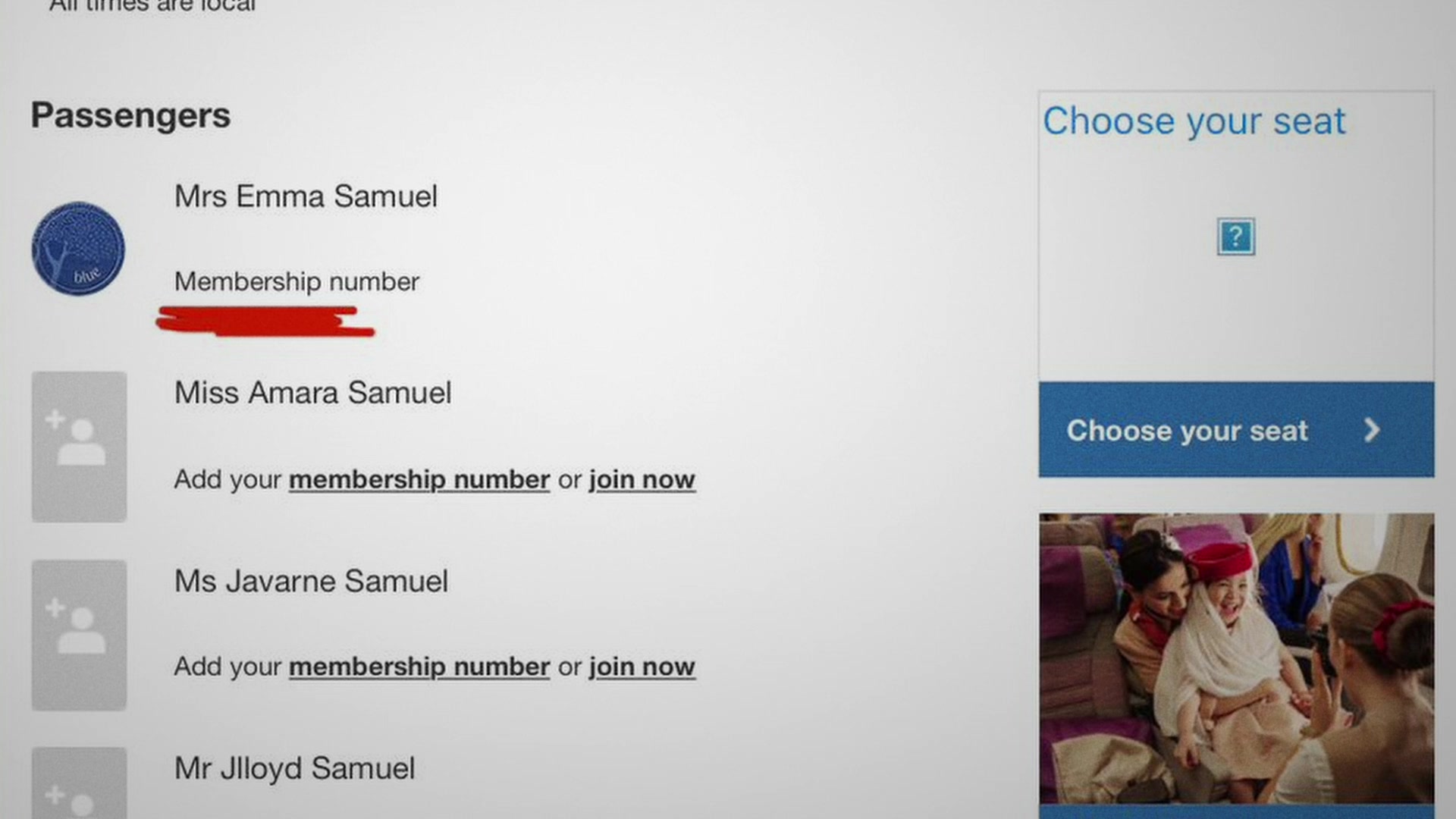Click the blue tier badge icon
The image size is (1456, 819).
pos(78,249)
